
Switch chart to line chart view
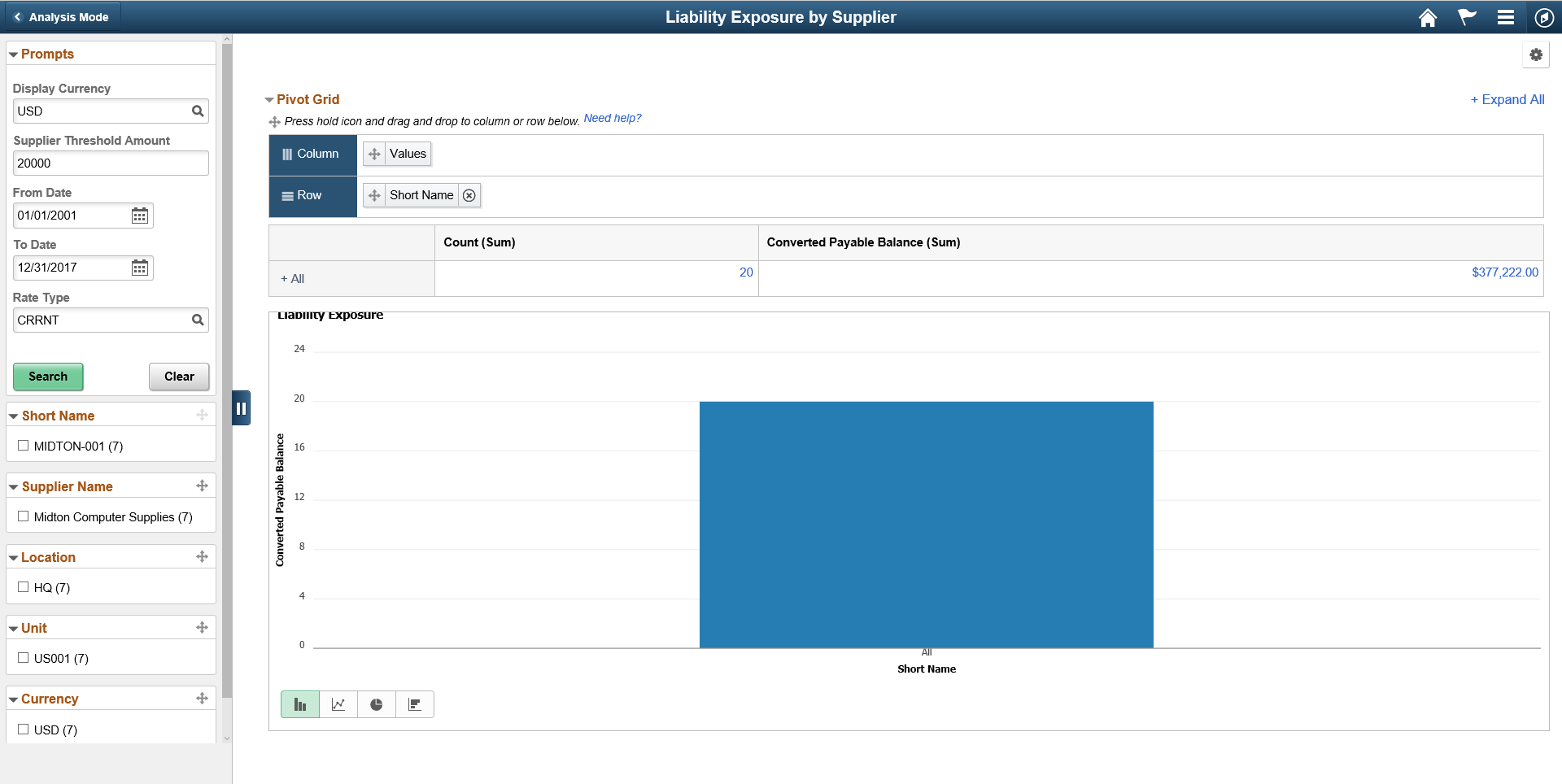338,704
